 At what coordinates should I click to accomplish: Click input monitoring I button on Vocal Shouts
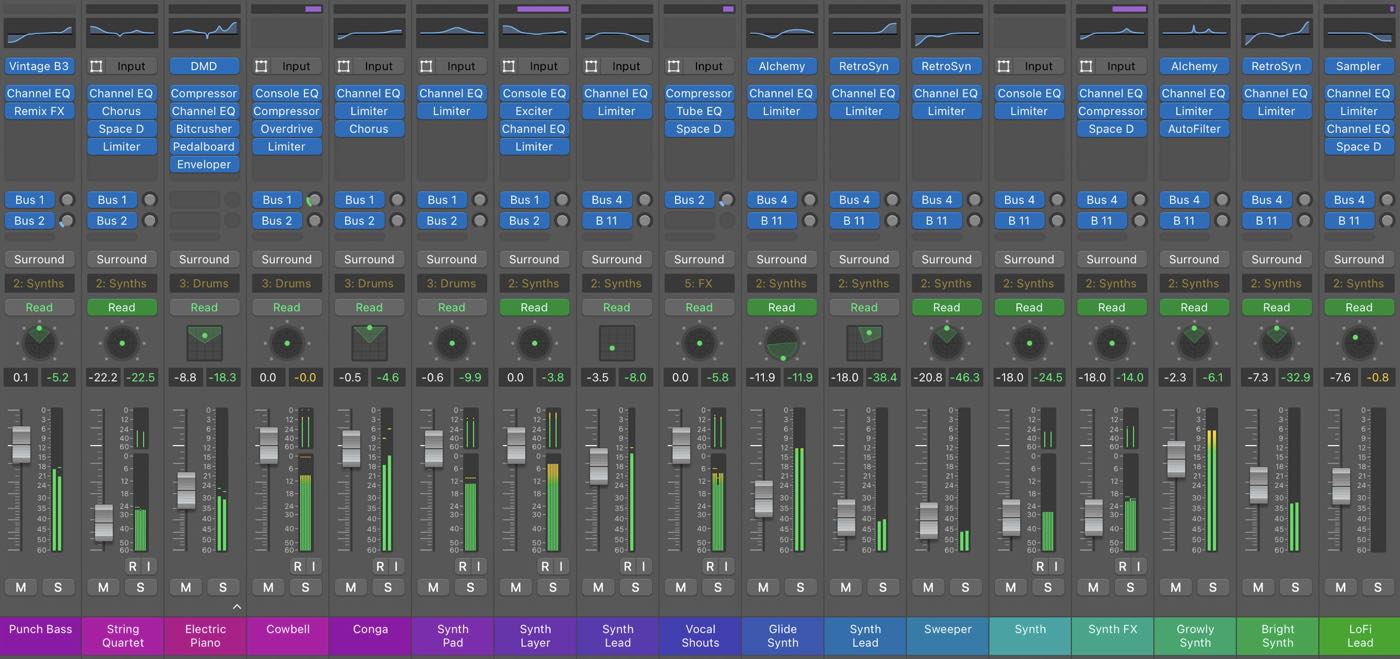(x=725, y=566)
